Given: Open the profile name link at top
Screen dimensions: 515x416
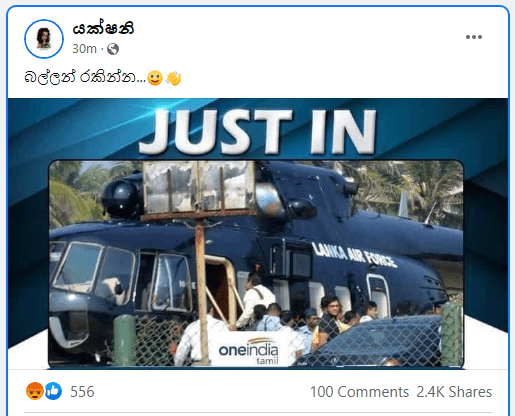Looking at the screenshot, I should coord(103,29).
